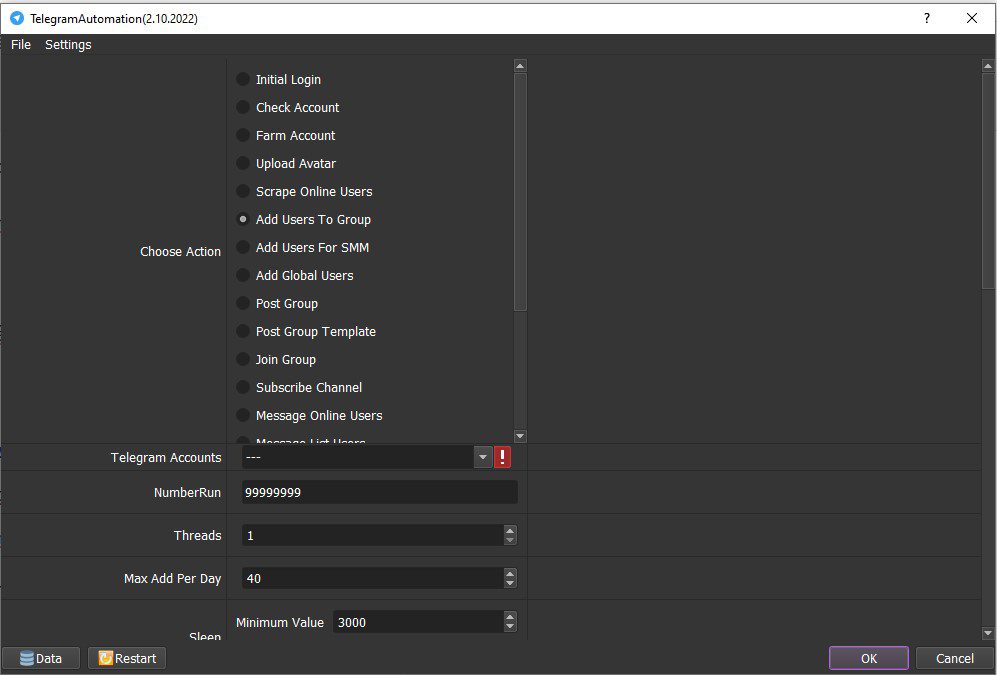The height and width of the screenshot is (675, 997).
Task: Click the Cancel button
Action: click(x=954, y=658)
